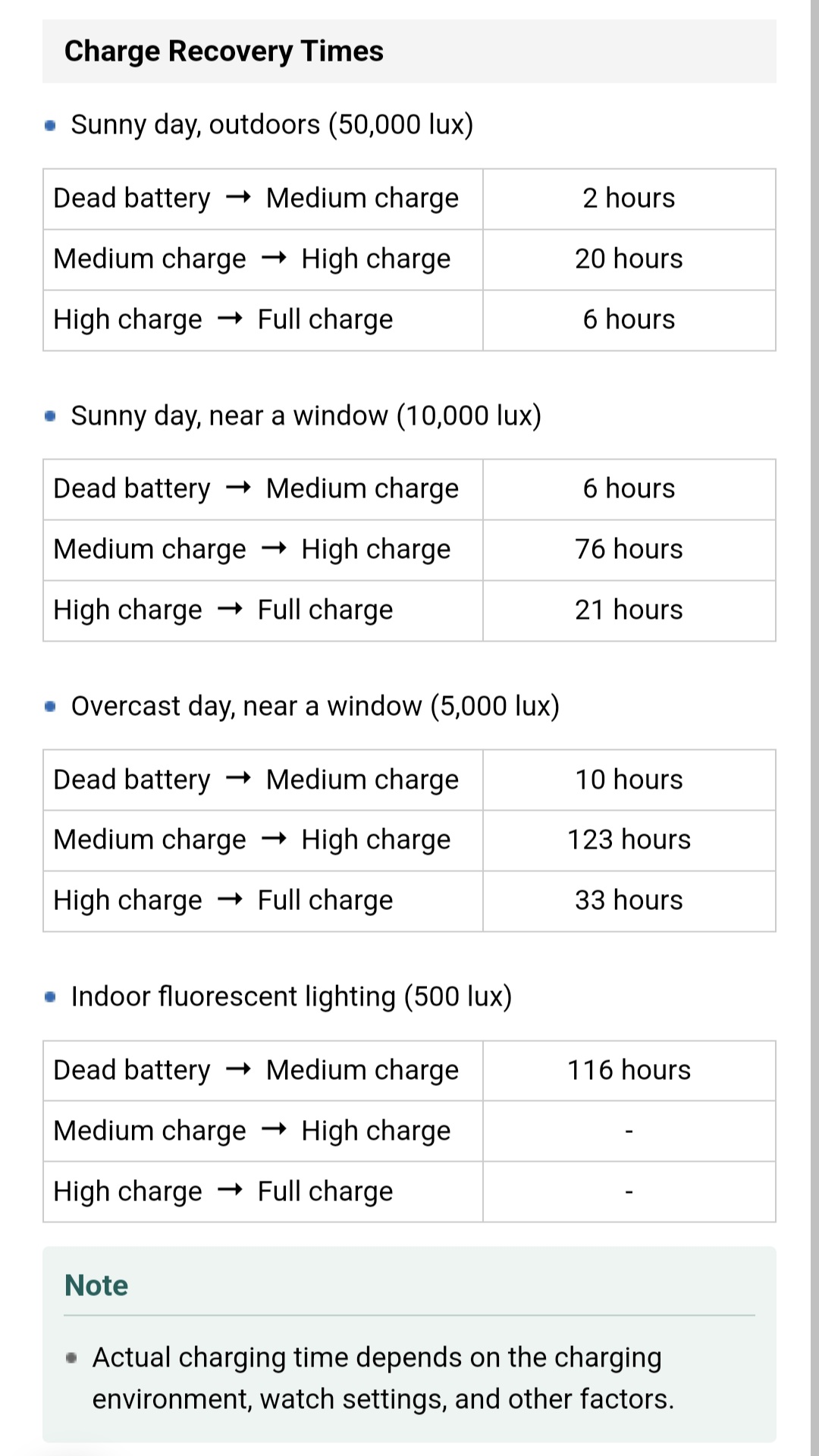Click the Actual charging time note text
The image size is (819, 1456).
pos(383,1378)
